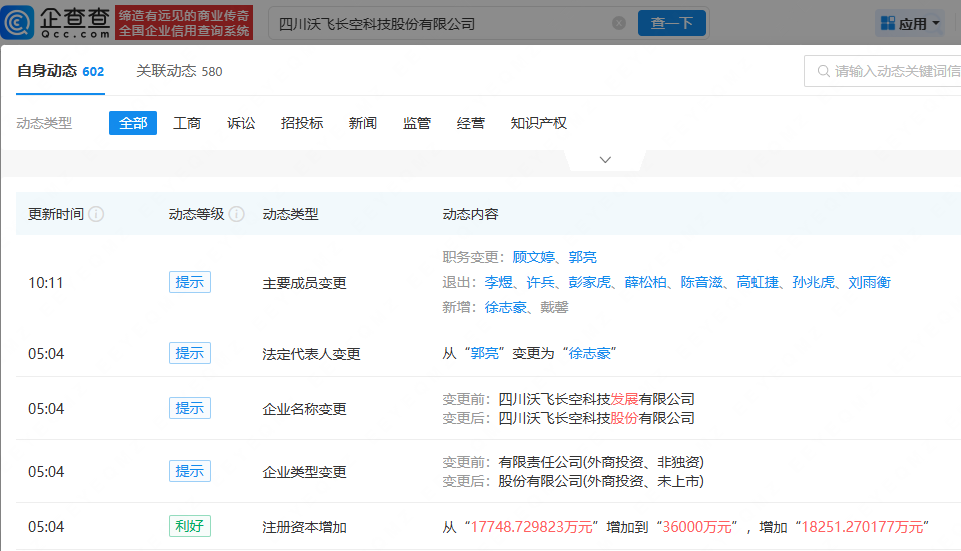Click magnifier icon in keyword search

[x=823, y=71]
